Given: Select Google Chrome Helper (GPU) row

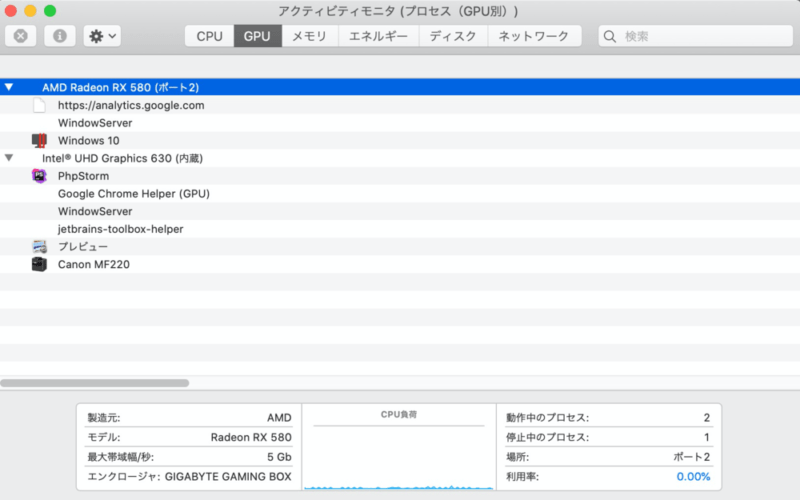Looking at the screenshot, I should [400, 193].
